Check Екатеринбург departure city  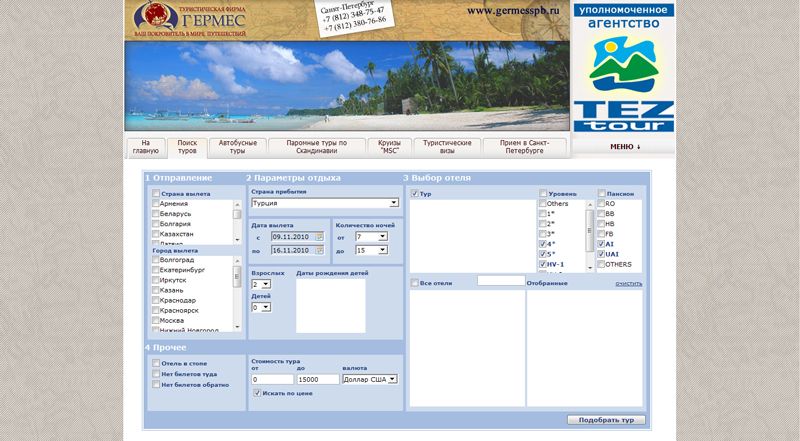[156, 270]
